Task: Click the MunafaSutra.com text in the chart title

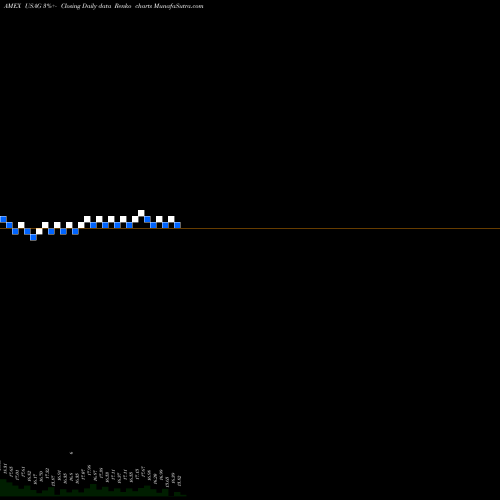Action: pyautogui.click(x=178, y=6)
